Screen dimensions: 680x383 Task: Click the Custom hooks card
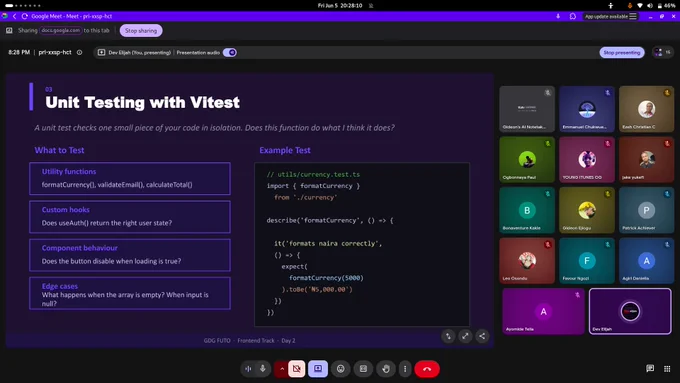coord(130,216)
